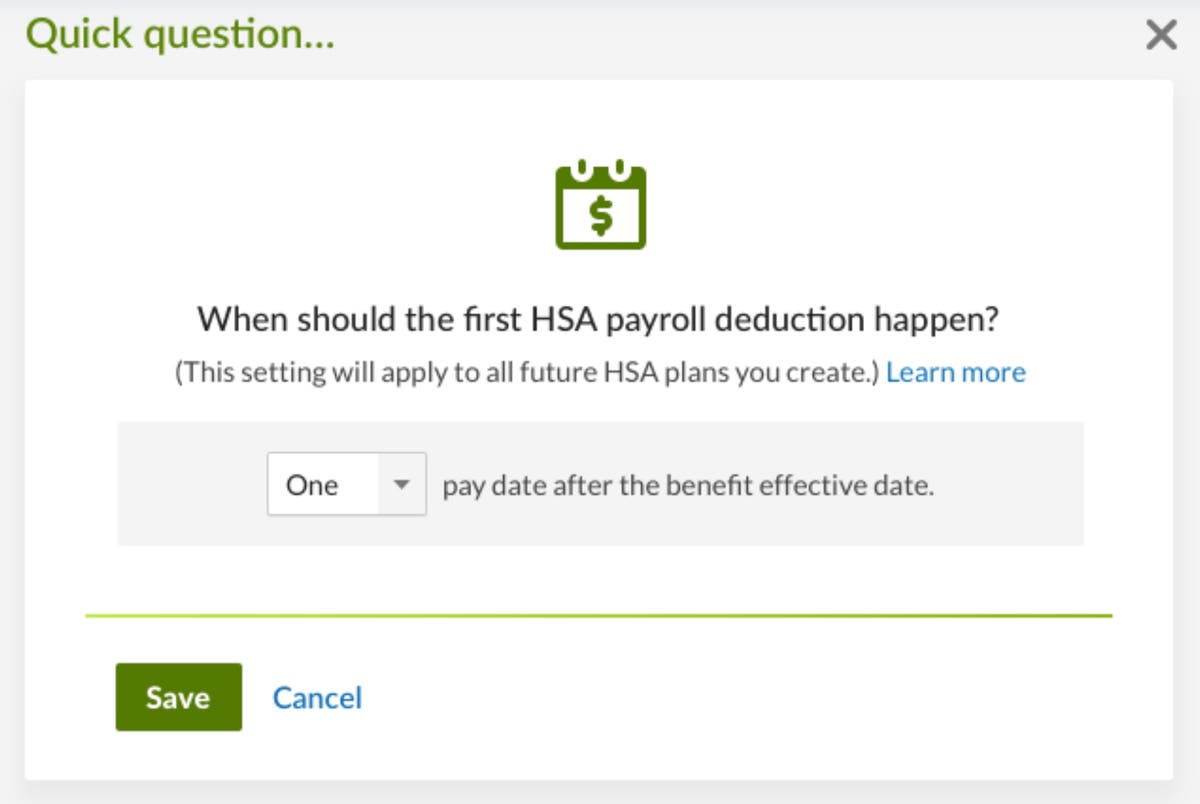Click the dollar sign inside the calendar graphic
This screenshot has width=1200, height=804.
click(x=599, y=213)
